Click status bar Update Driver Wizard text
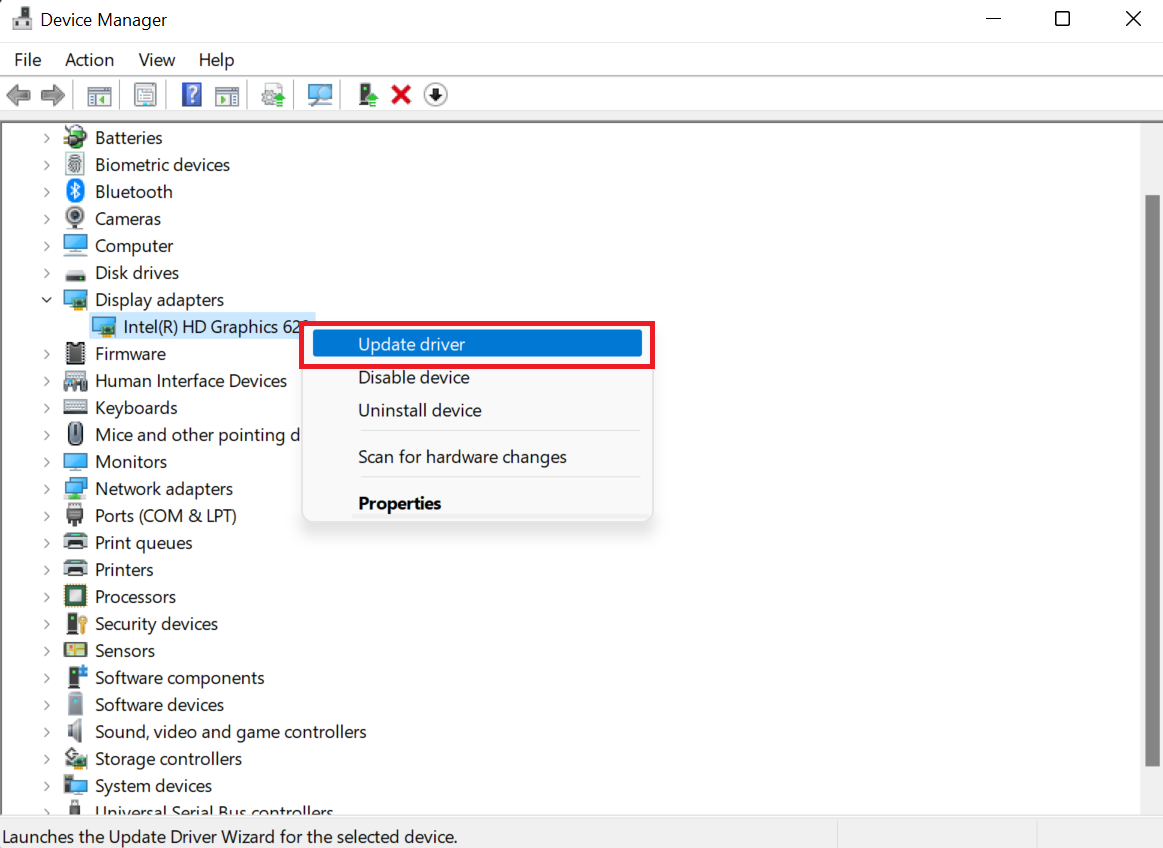 [230, 836]
